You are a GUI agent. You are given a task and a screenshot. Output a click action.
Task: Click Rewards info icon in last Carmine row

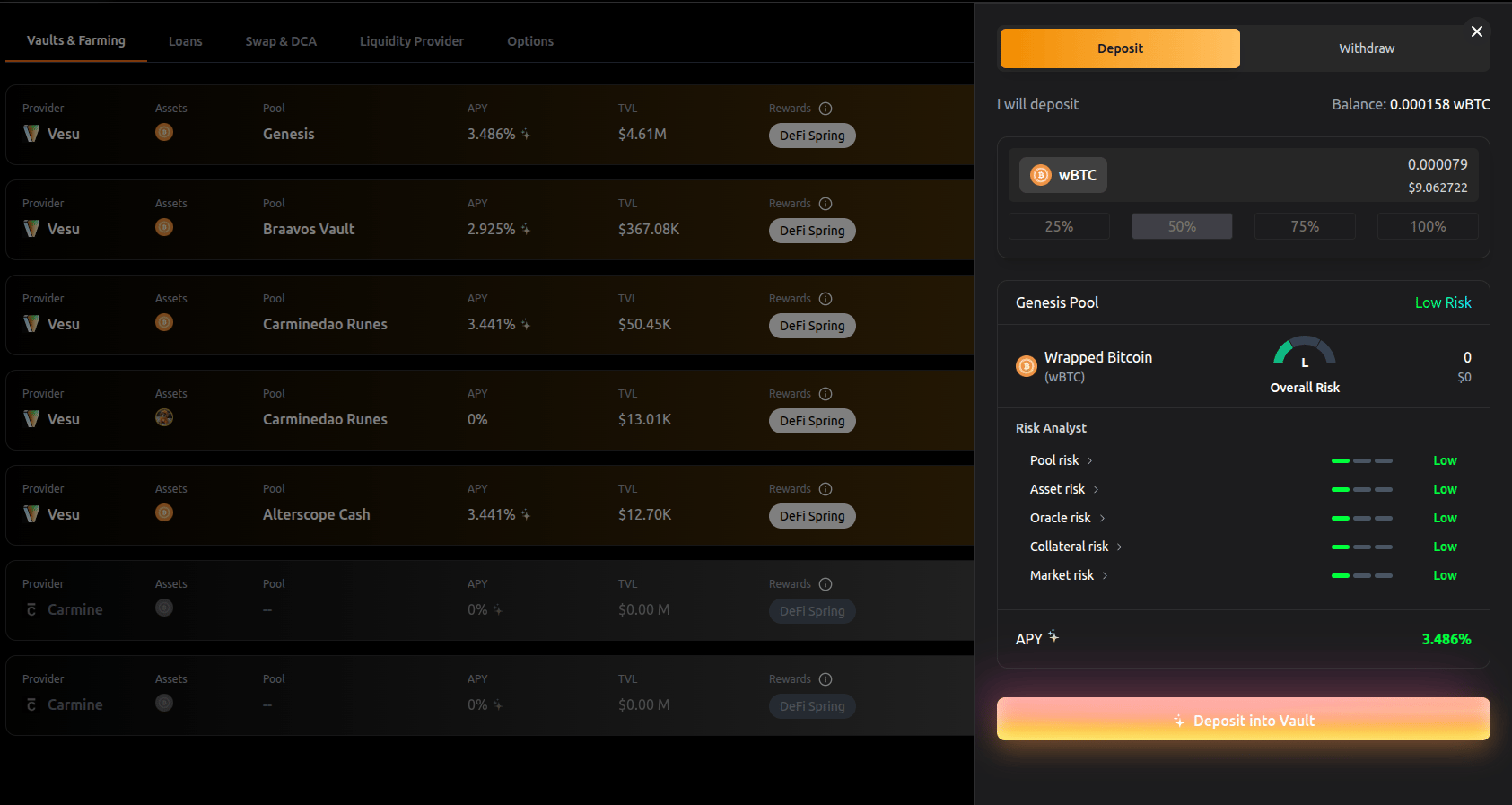click(826, 679)
